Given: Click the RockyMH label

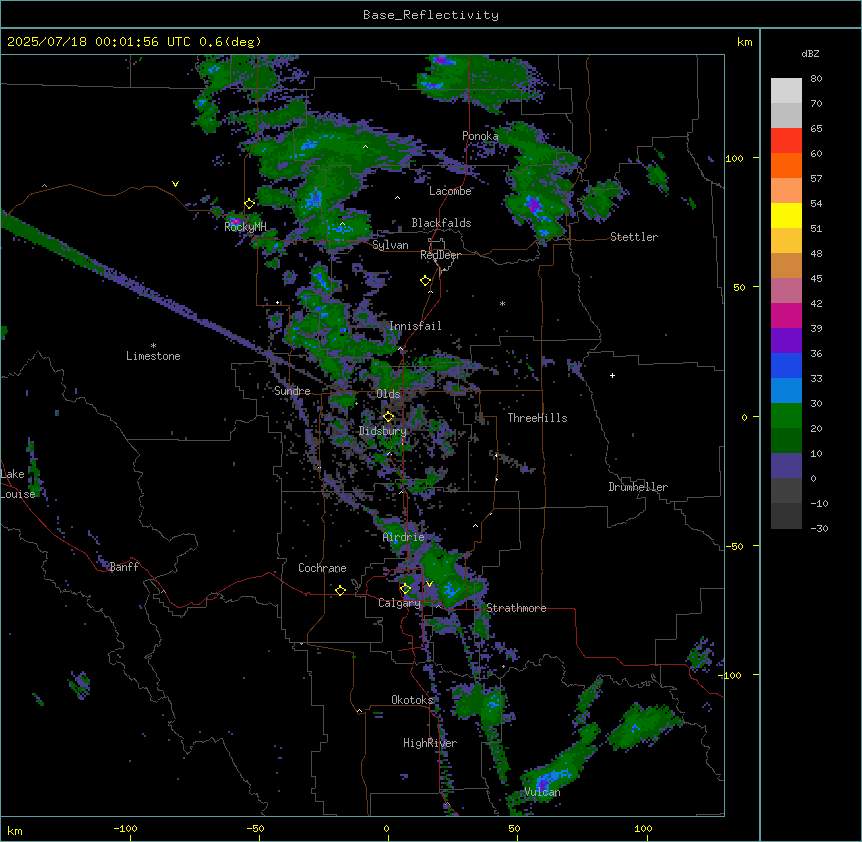Looking at the screenshot, I should click(245, 227).
